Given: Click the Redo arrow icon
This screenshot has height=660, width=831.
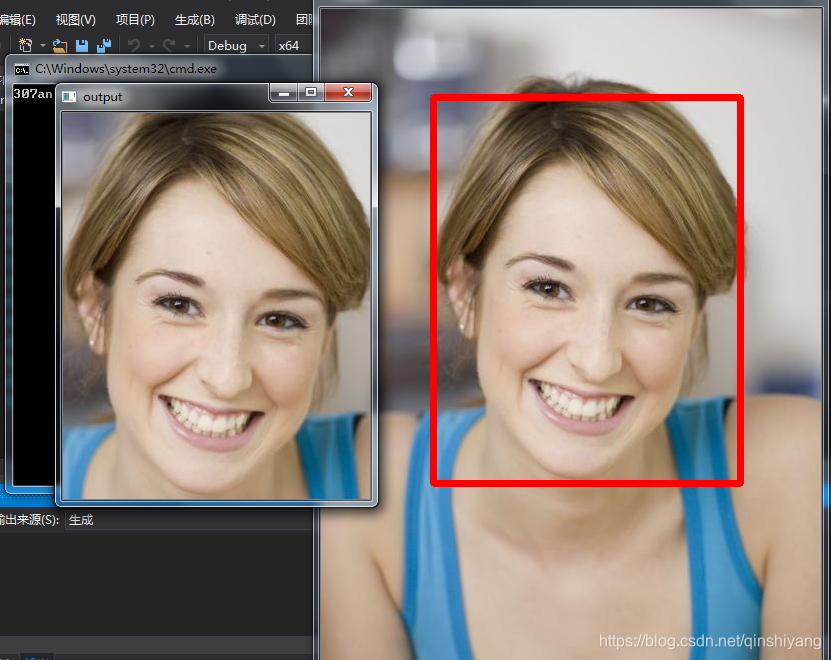Looking at the screenshot, I should point(169,46).
